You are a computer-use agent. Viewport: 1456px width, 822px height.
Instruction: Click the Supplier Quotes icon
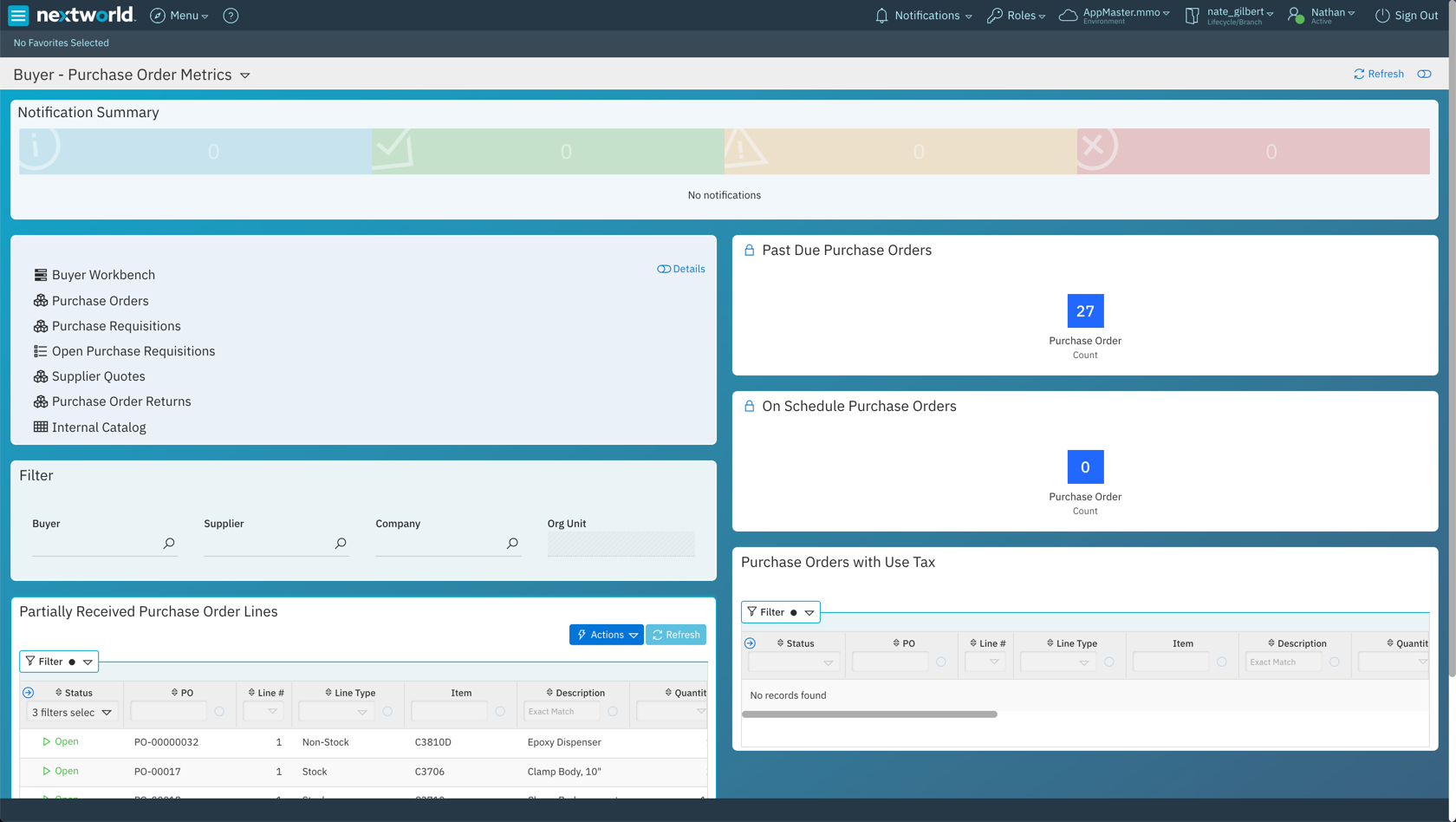tap(41, 376)
